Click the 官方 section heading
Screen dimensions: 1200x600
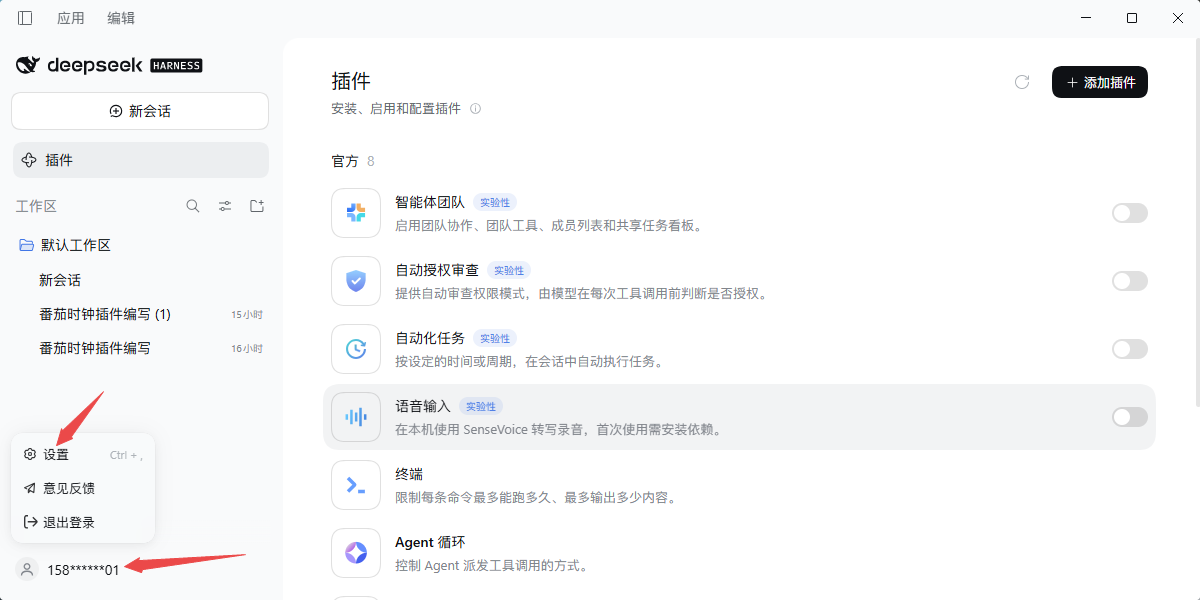coord(345,161)
